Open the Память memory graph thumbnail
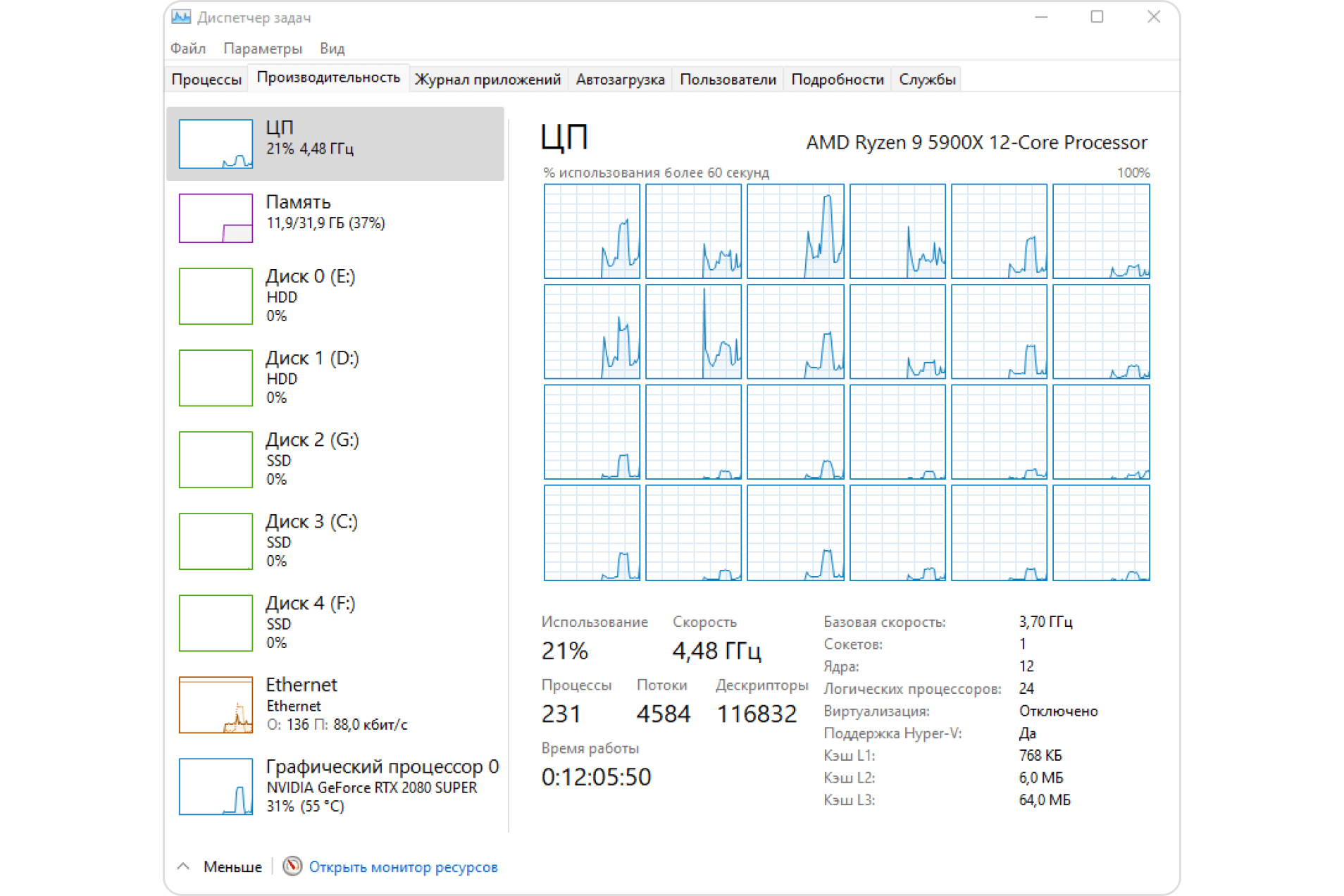The height and width of the screenshot is (896, 1344). pos(216,218)
